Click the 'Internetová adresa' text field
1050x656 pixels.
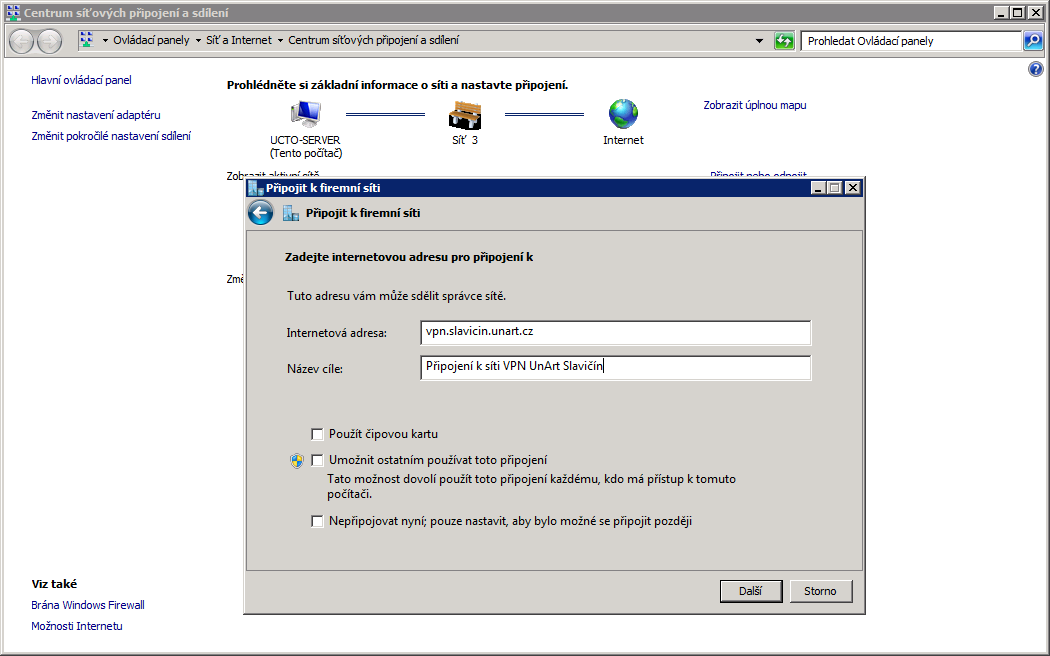pyautogui.click(x=615, y=332)
